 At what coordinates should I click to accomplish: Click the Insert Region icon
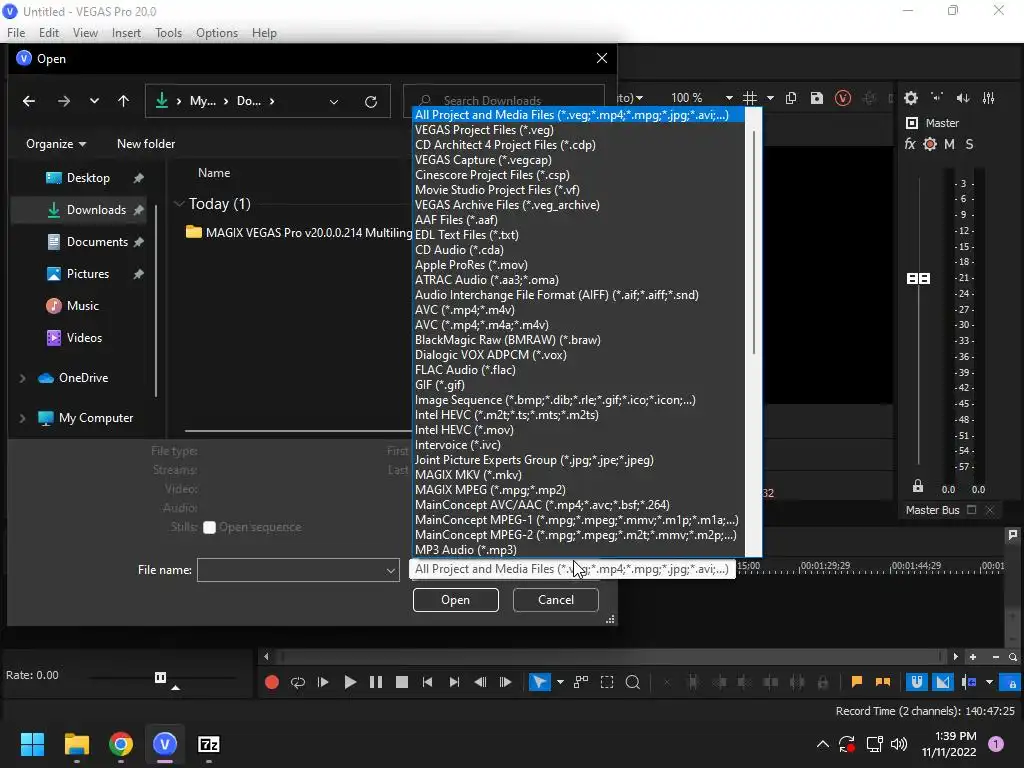coord(883,682)
